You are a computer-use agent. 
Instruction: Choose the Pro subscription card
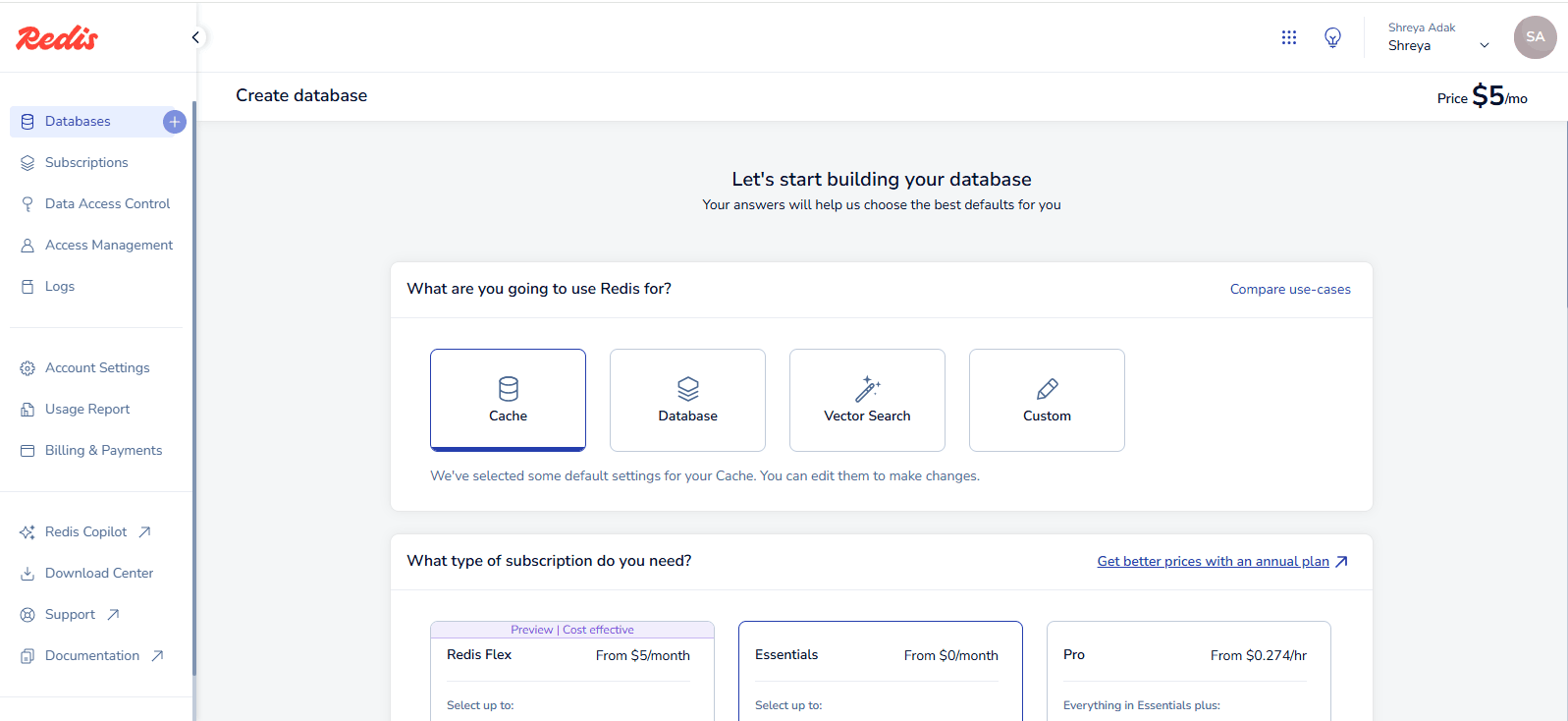click(1189, 671)
